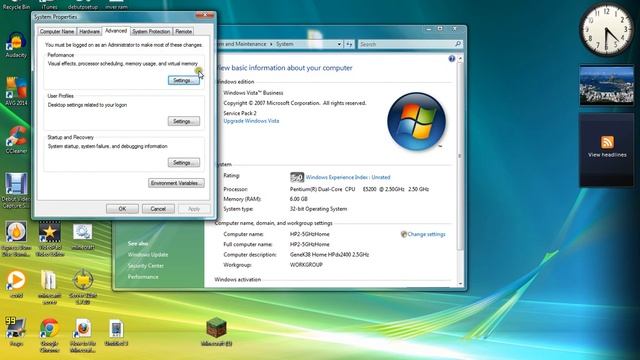Open the AVG 2014 desktop shortcut

[16, 91]
